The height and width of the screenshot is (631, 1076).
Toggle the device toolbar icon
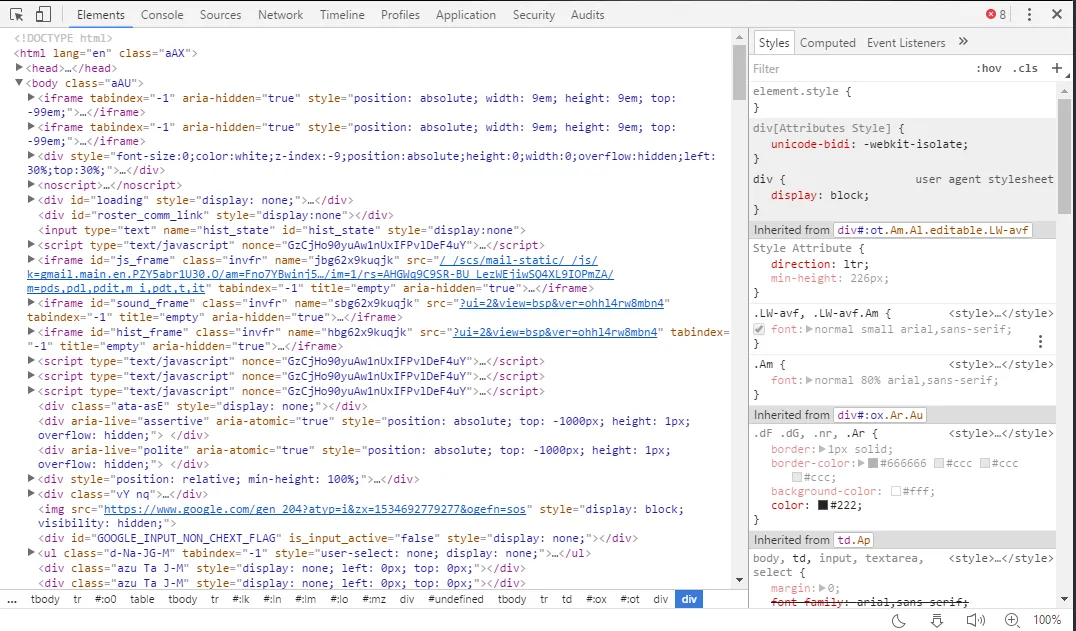43,14
